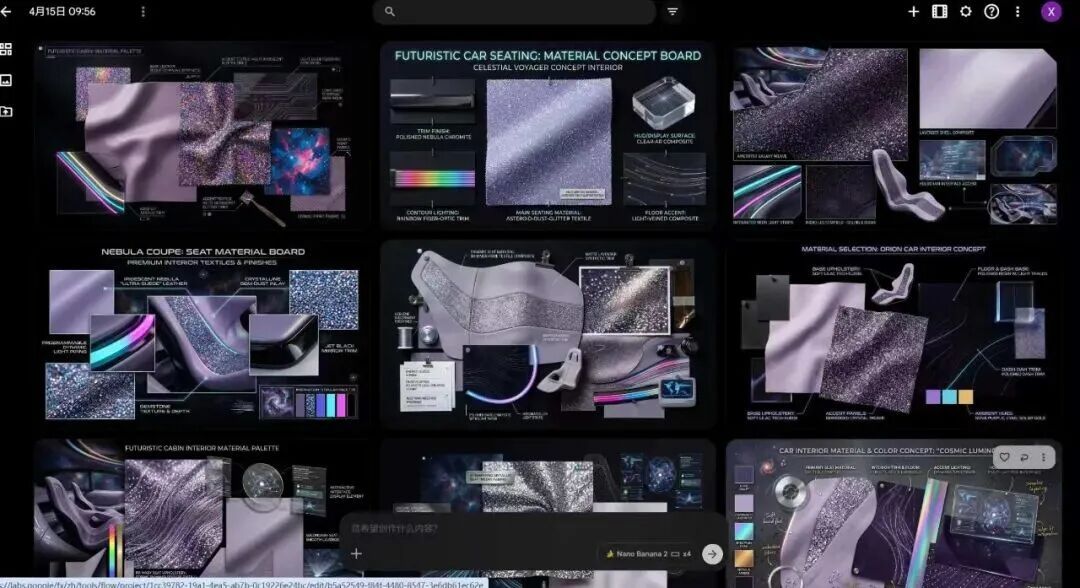
Task: Open the scene builder filmstrip icon
Action: click(939, 11)
